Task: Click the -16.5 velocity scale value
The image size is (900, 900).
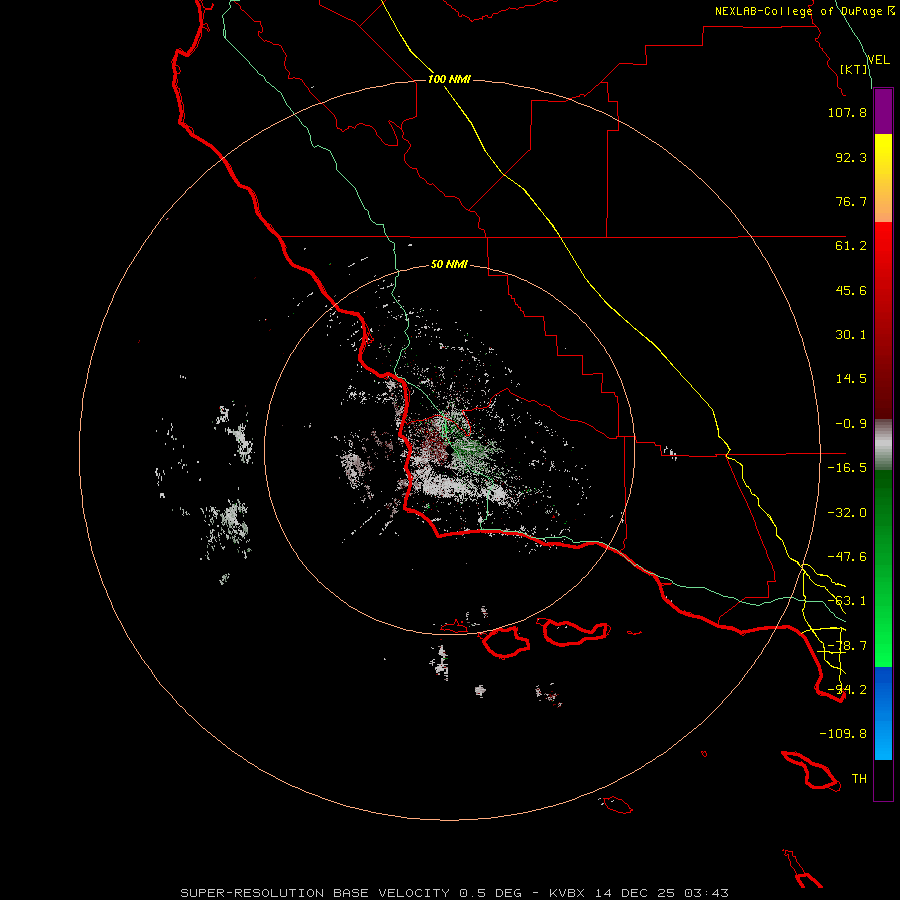Action: tap(847, 468)
